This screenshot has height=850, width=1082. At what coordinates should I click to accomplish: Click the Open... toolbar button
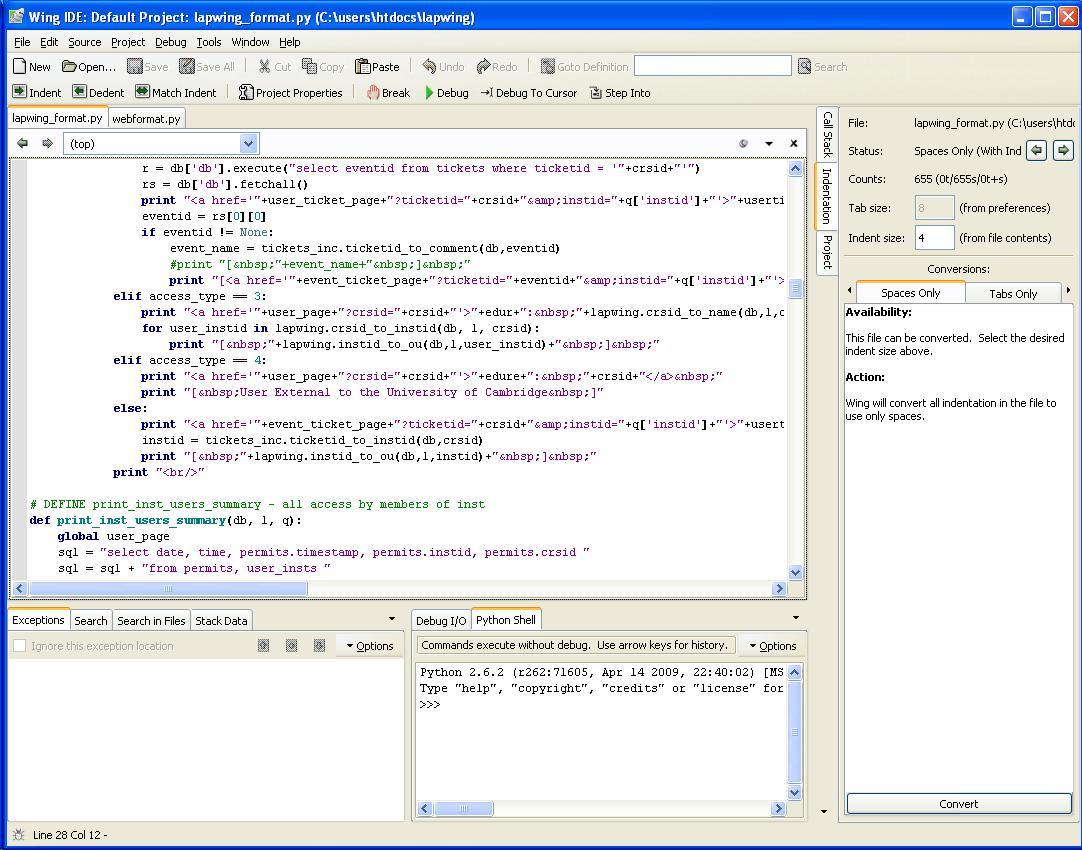89,67
